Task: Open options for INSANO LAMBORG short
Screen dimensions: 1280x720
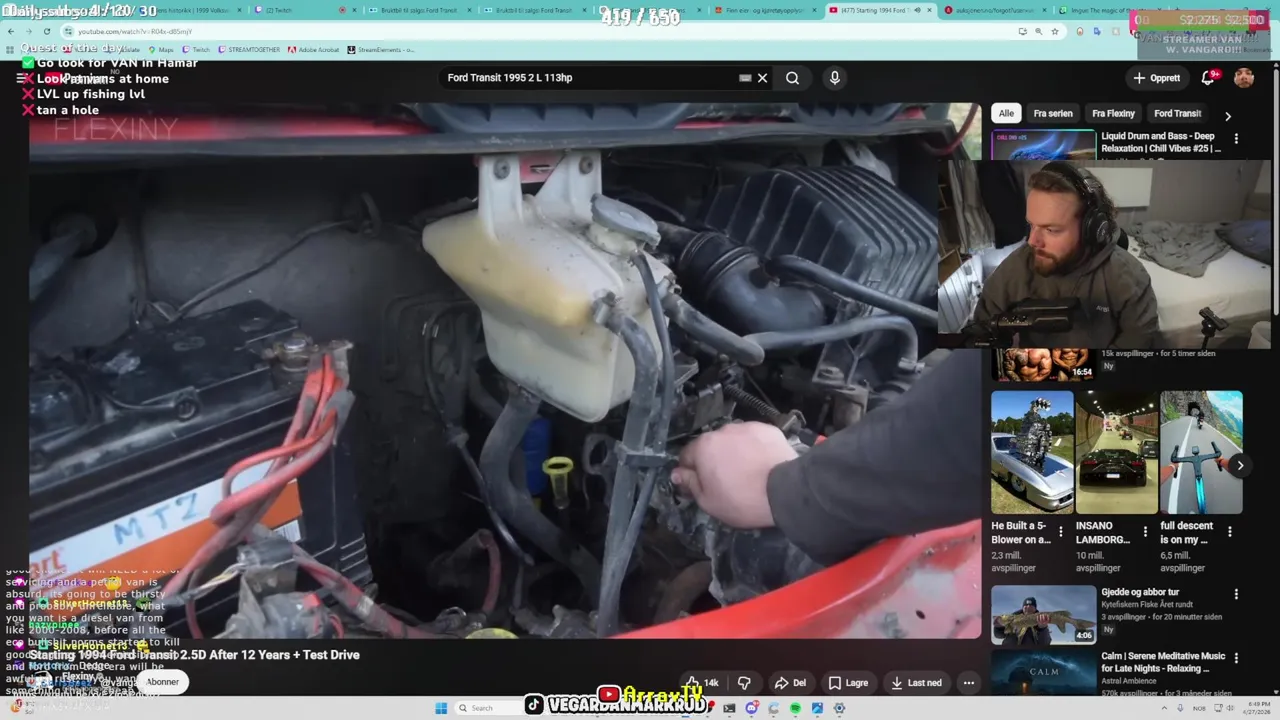Action: (1145, 532)
